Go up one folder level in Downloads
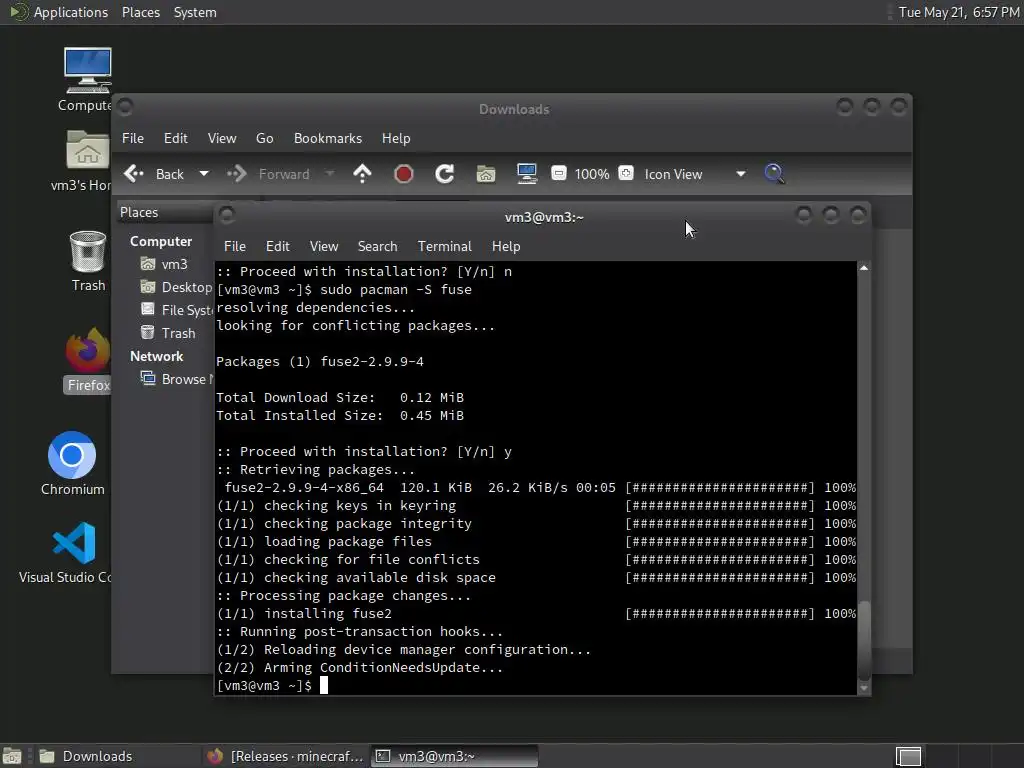 tap(362, 174)
